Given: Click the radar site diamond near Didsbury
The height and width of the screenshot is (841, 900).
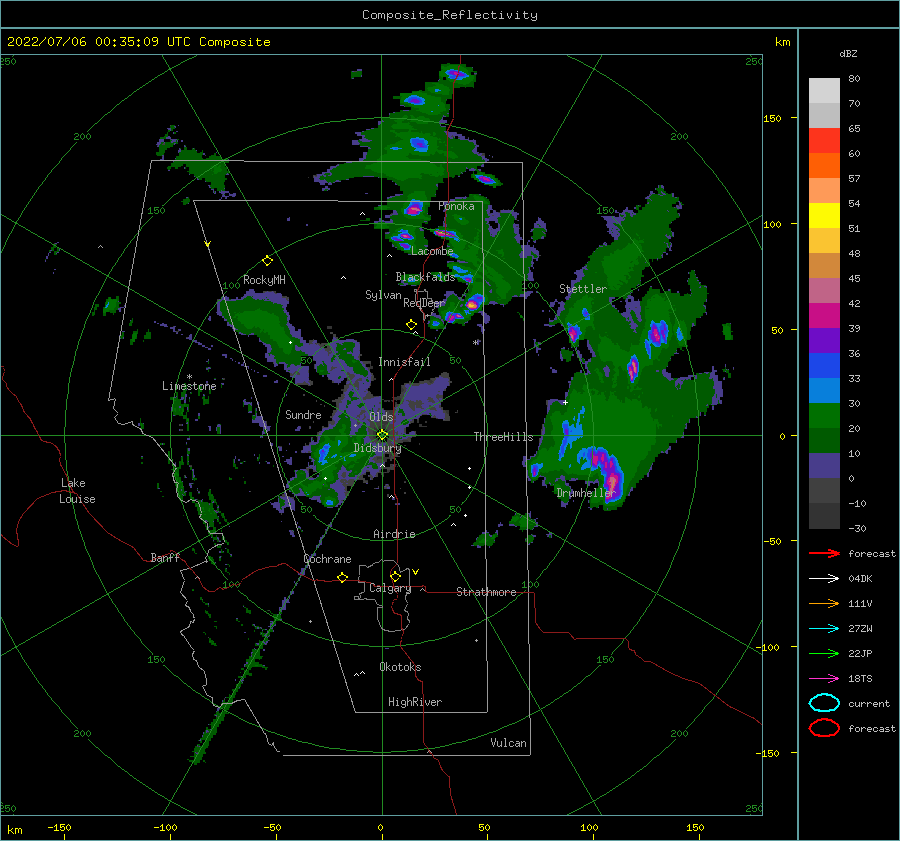Looking at the screenshot, I should tap(382, 435).
